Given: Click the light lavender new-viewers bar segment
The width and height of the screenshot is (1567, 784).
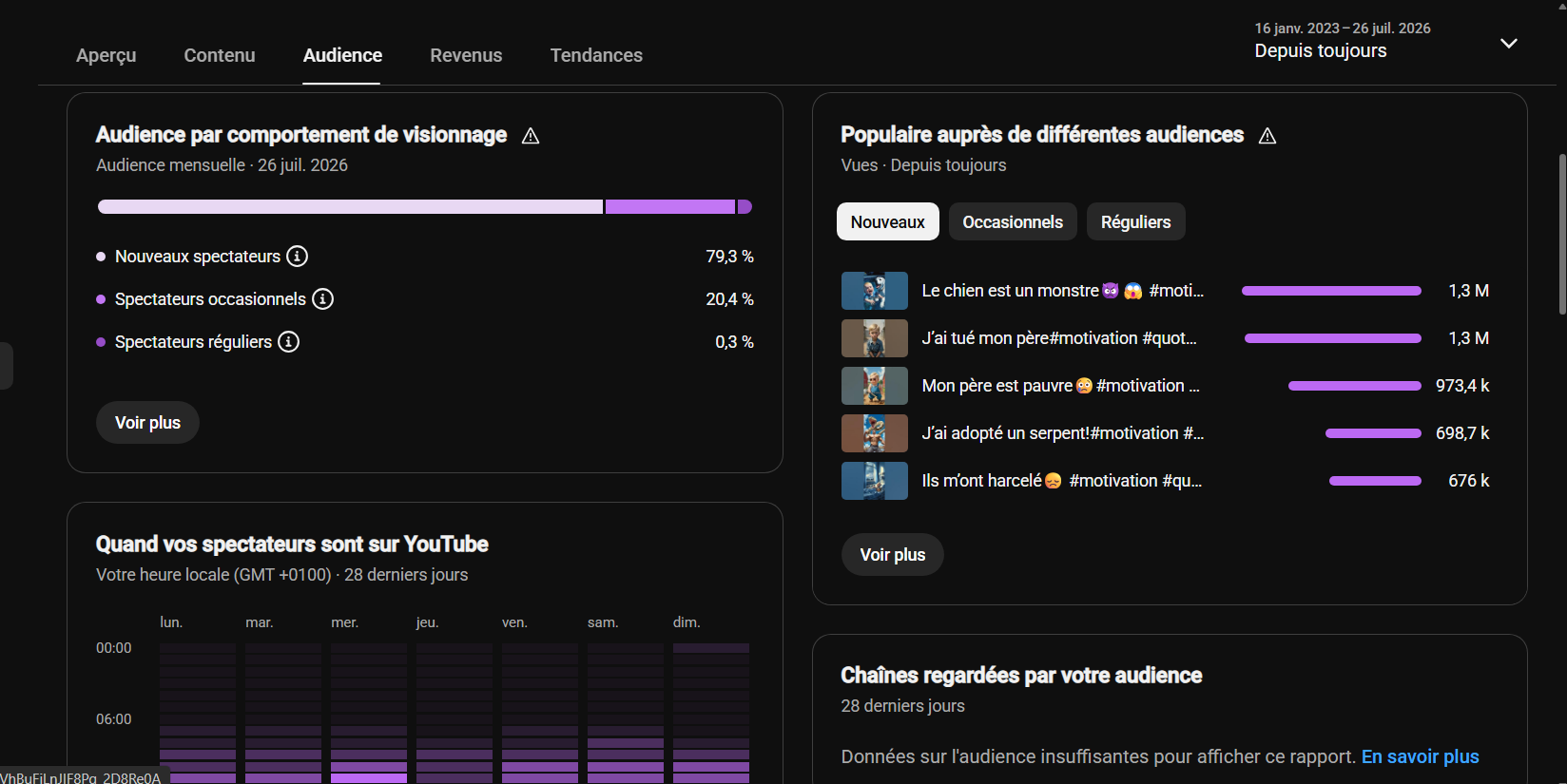Looking at the screenshot, I should 350,207.
